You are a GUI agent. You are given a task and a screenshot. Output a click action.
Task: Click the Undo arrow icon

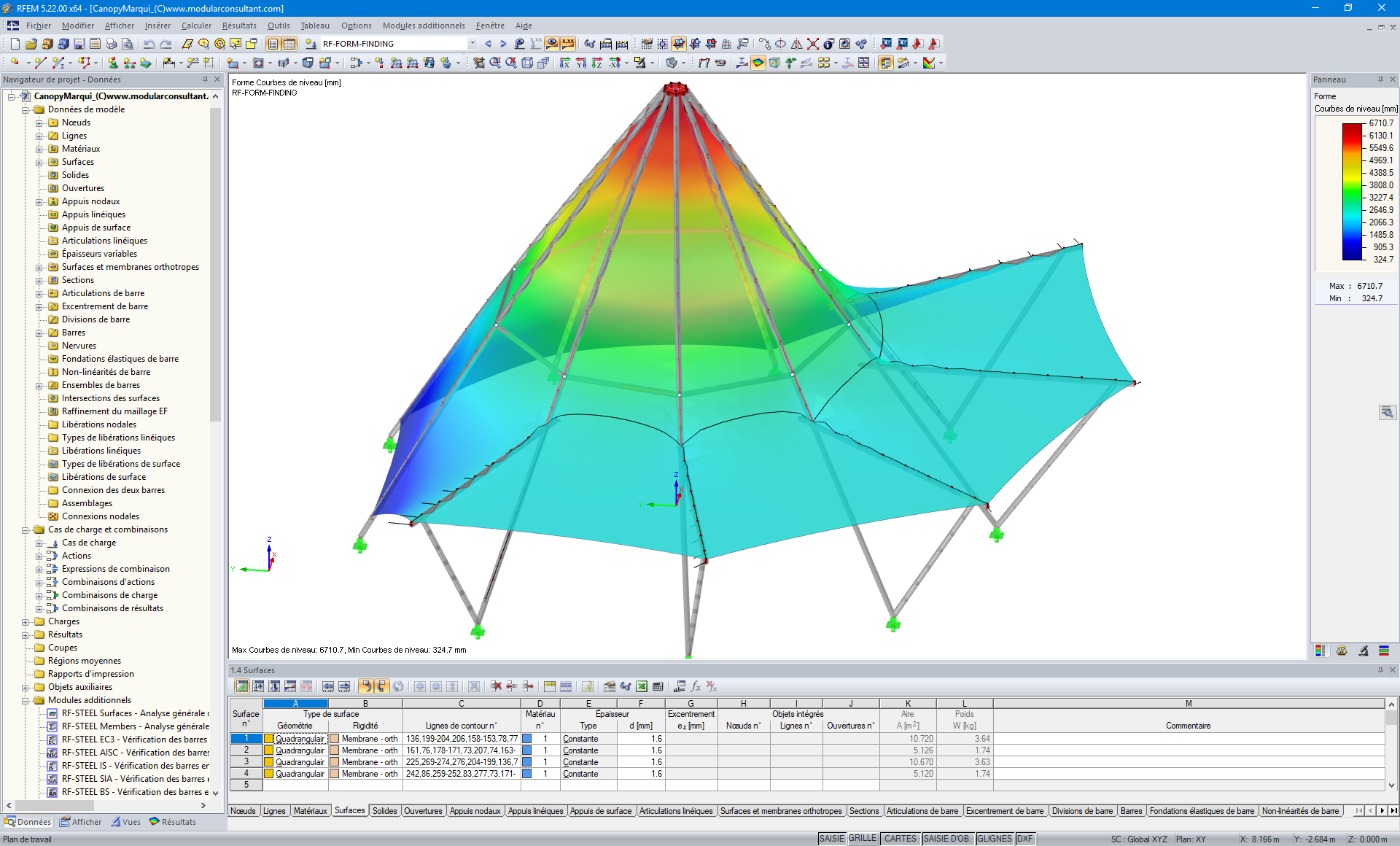pos(149,44)
